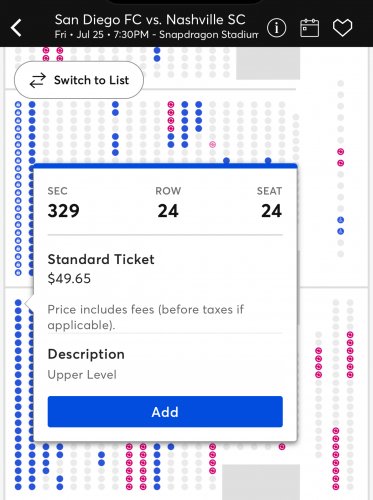Click the Standard Ticket price $49.65
The width and height of the screenshot is (373, 500).
click(x=69, y=279)
